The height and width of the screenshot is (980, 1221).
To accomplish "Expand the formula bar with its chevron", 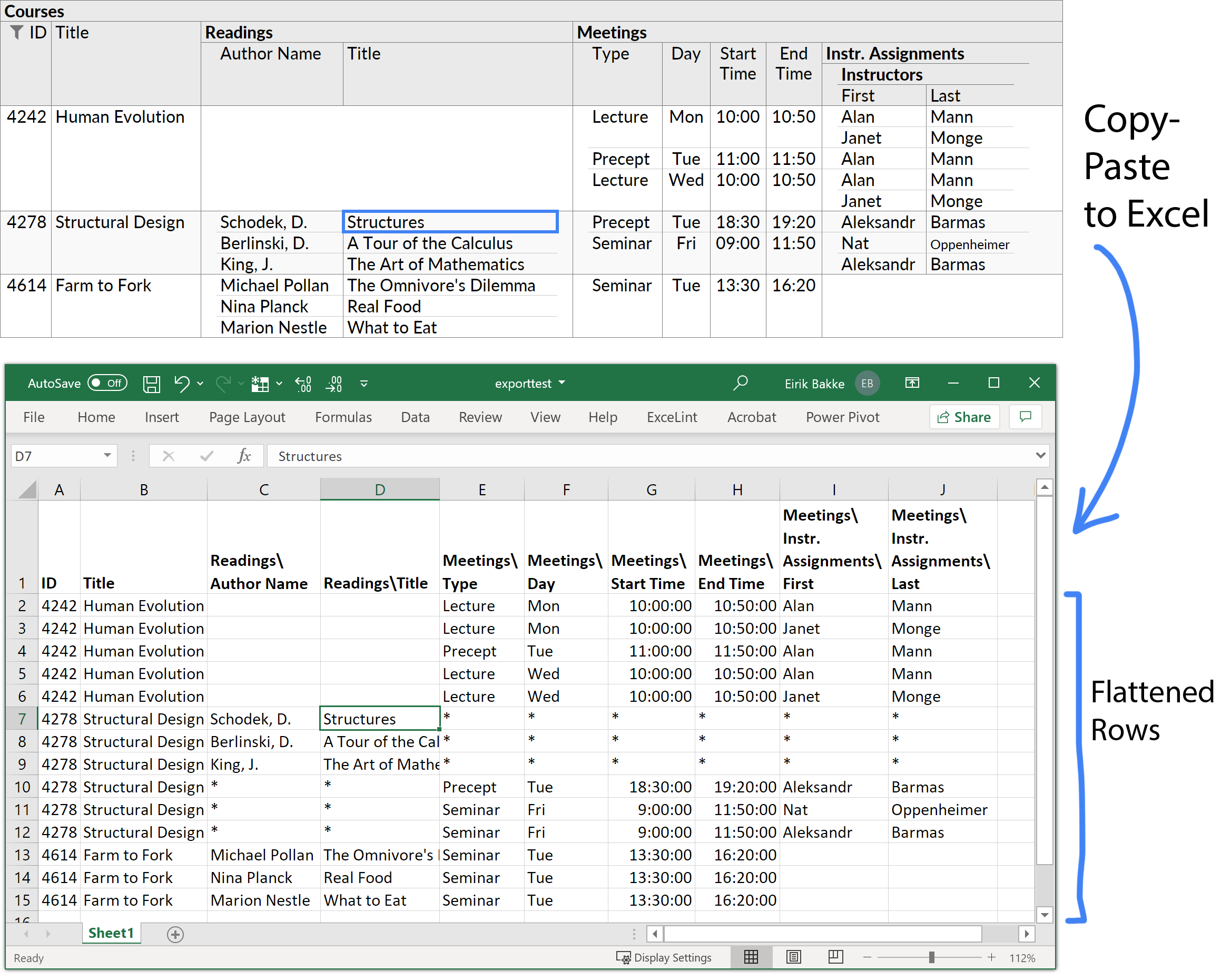I will pos(1040,455).
